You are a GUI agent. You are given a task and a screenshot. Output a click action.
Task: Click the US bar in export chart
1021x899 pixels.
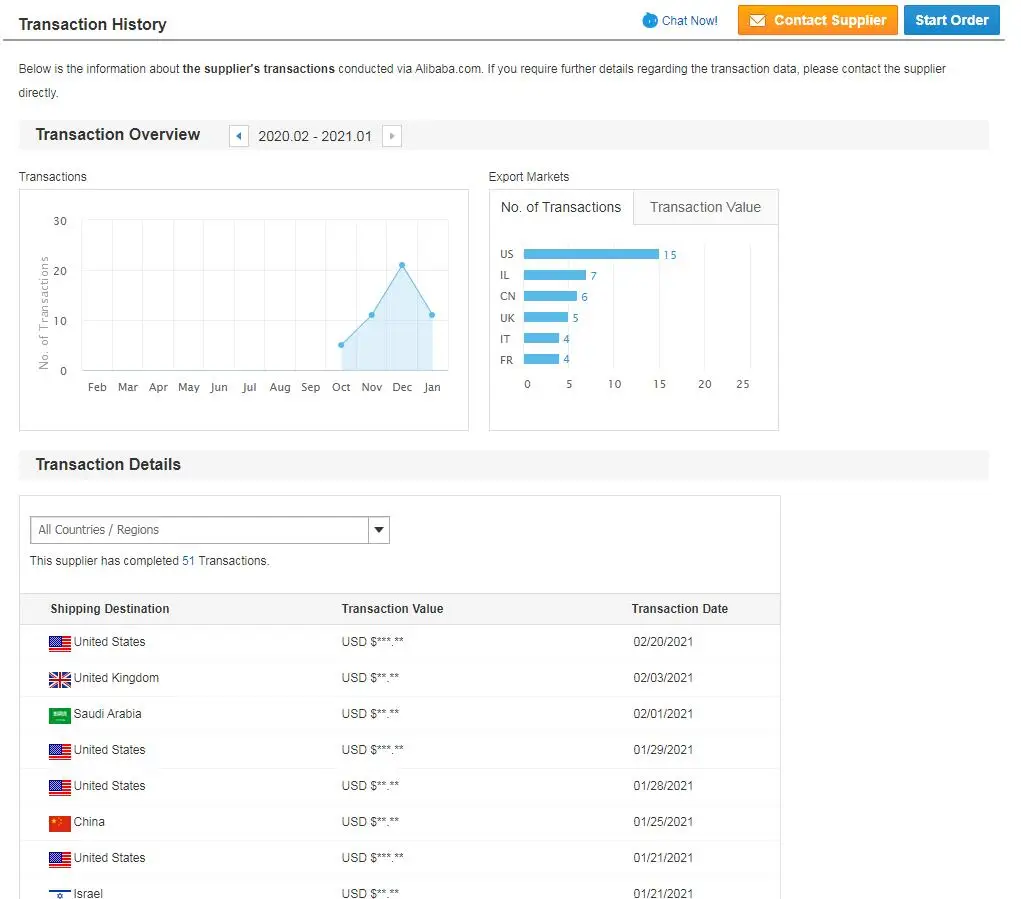point(590,254)
